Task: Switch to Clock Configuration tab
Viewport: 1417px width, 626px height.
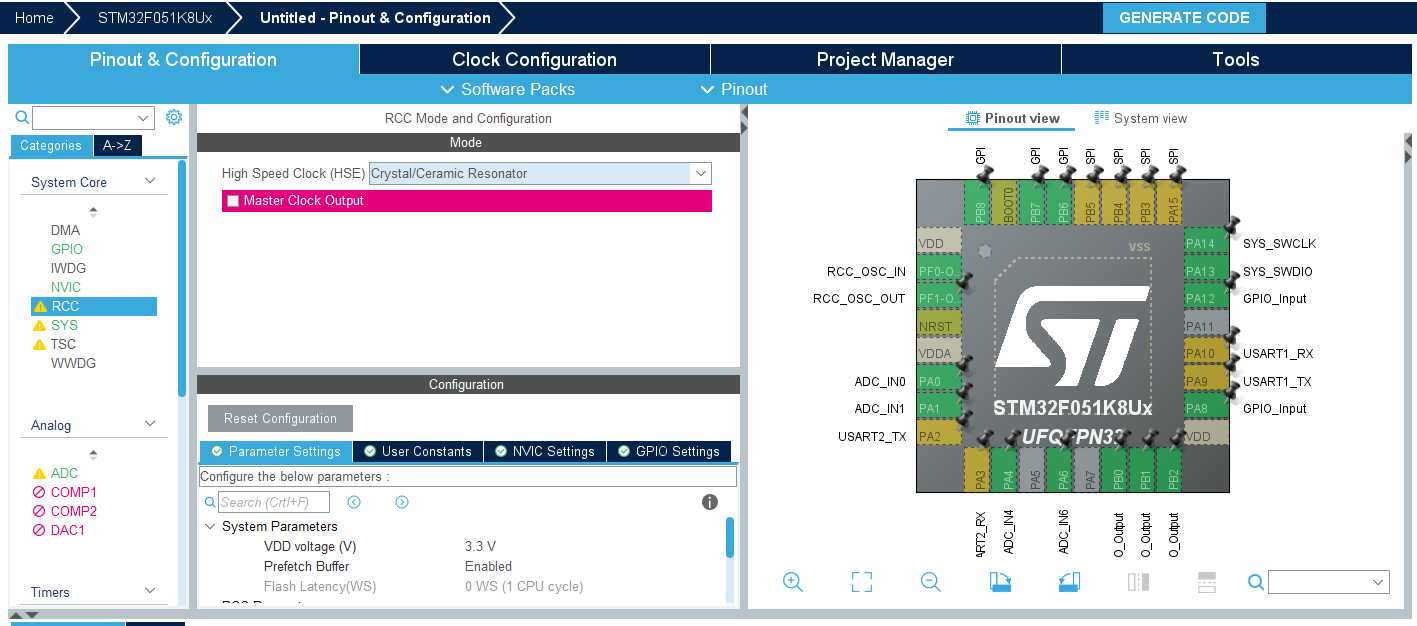Action: (x=534, y=59)
